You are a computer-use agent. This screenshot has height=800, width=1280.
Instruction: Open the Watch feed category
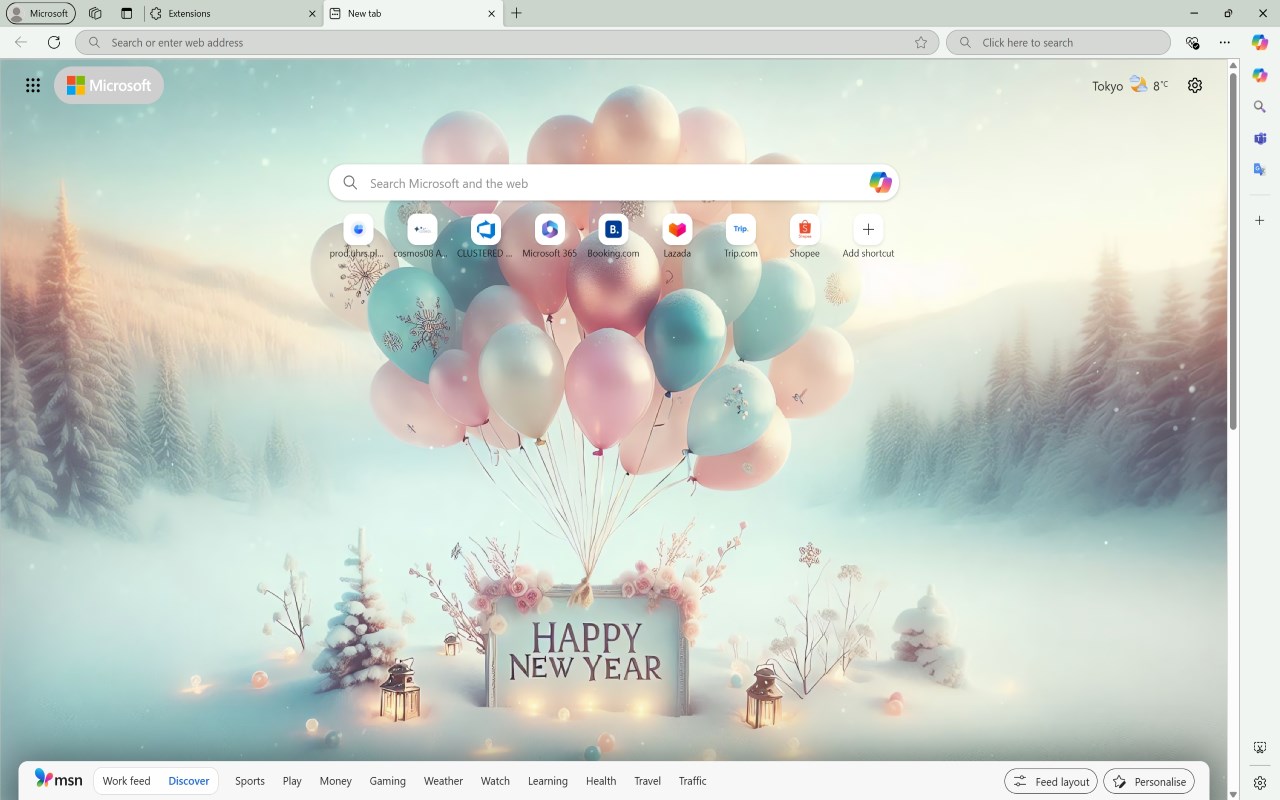pos(495,781)
